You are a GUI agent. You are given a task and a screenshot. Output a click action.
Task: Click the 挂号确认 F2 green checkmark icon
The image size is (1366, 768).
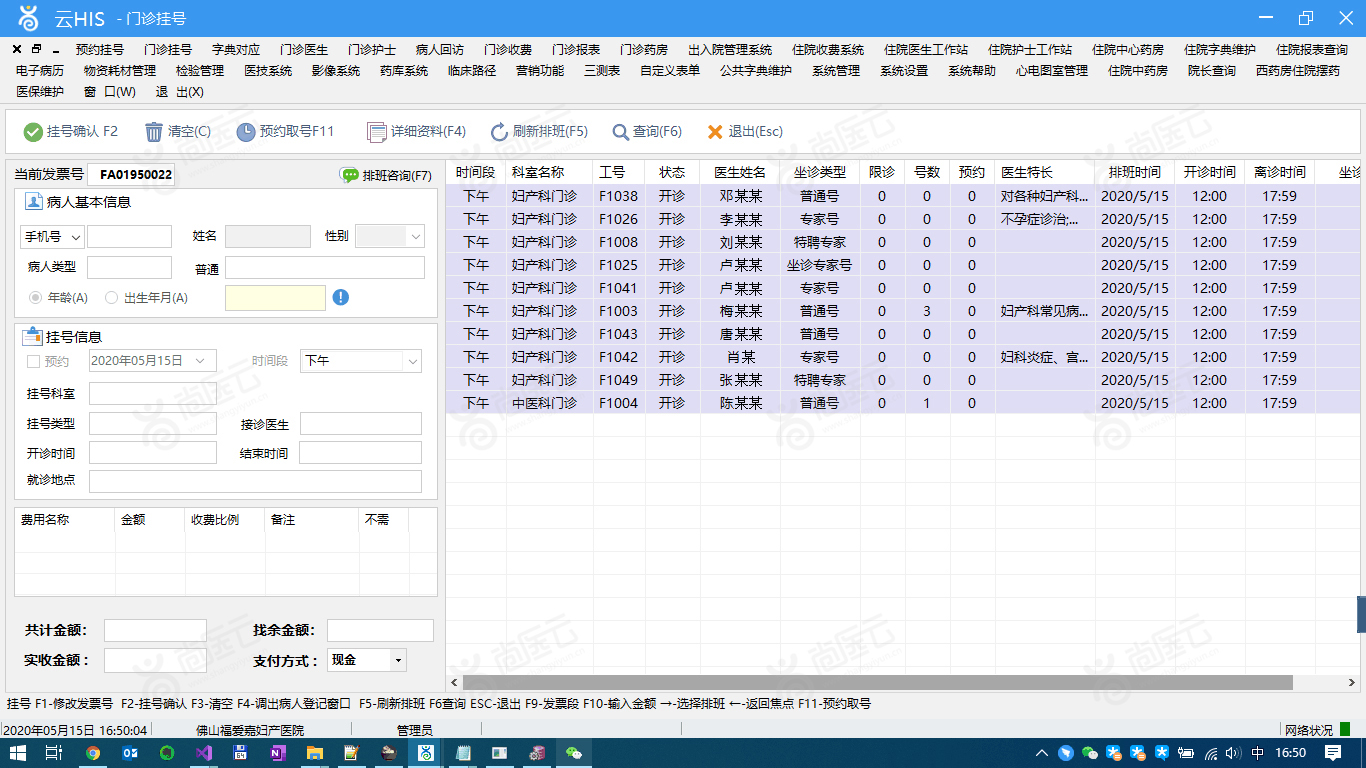point(33,132)
